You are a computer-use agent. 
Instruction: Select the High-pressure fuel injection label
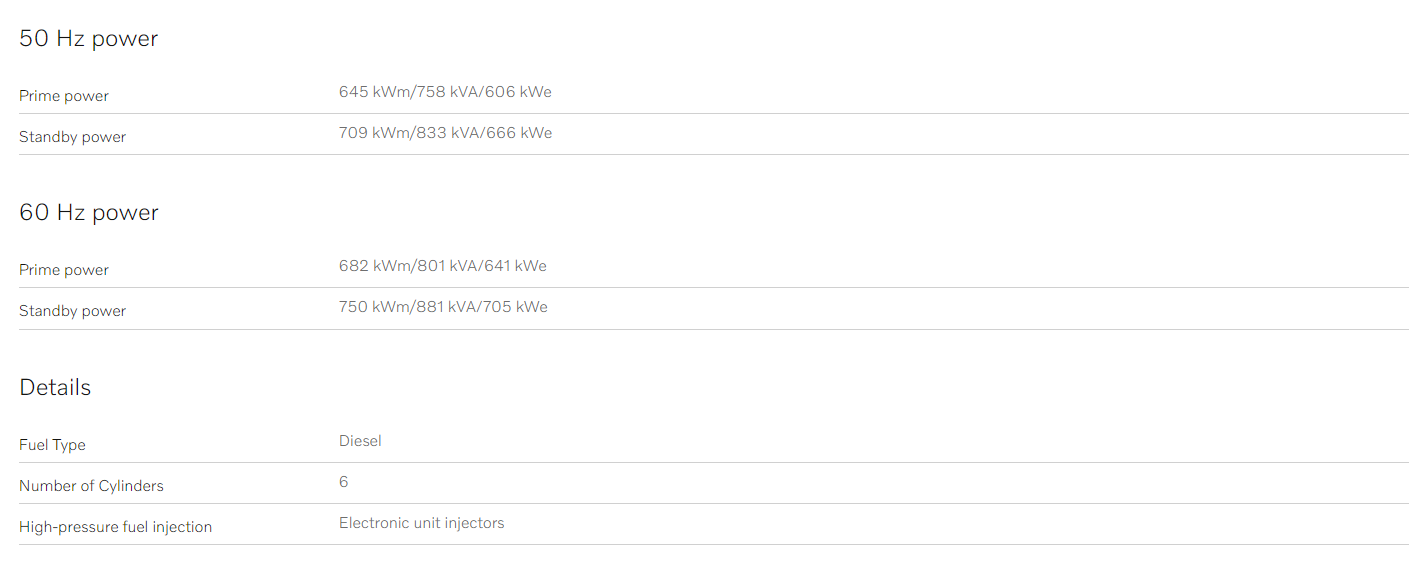pos(115,527)
